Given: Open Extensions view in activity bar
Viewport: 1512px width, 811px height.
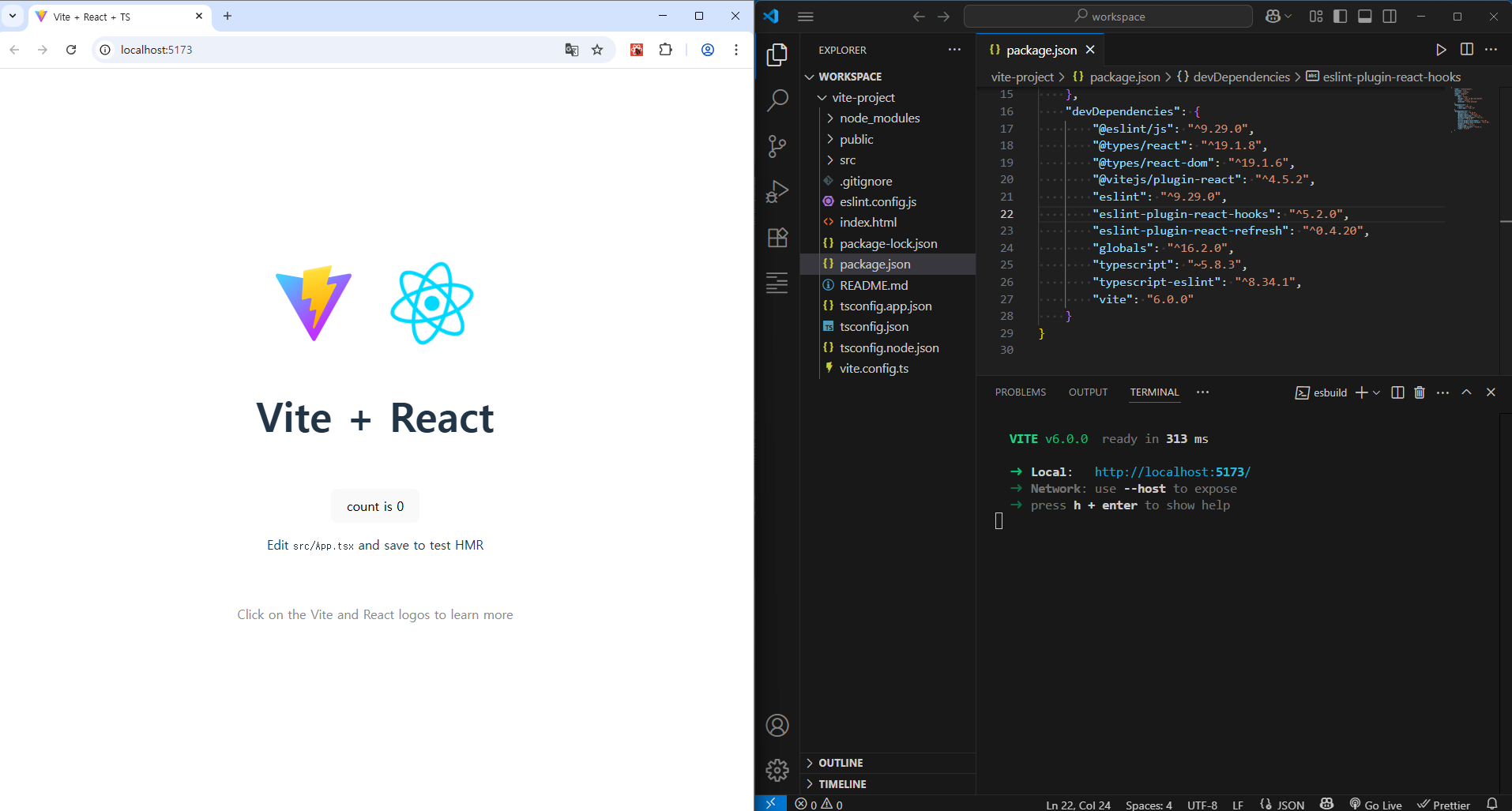Looking at the screenshot, I should tap(777, 238).
